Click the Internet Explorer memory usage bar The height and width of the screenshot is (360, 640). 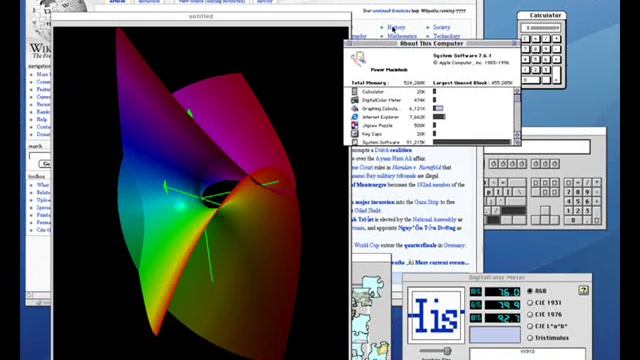tap(439, 117)
